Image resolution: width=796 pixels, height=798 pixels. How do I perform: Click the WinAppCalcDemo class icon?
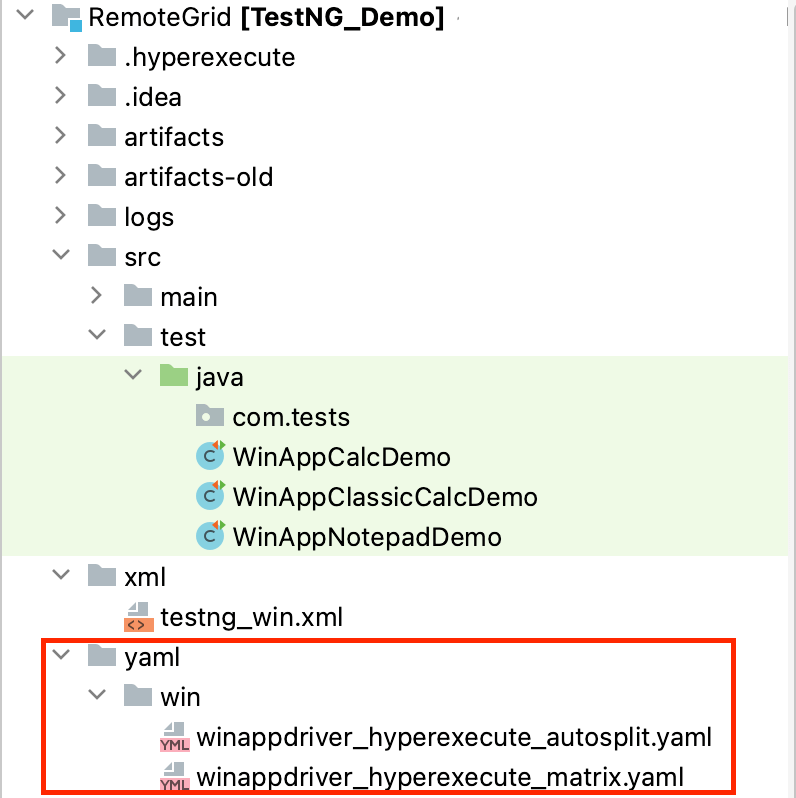point(210,457)
